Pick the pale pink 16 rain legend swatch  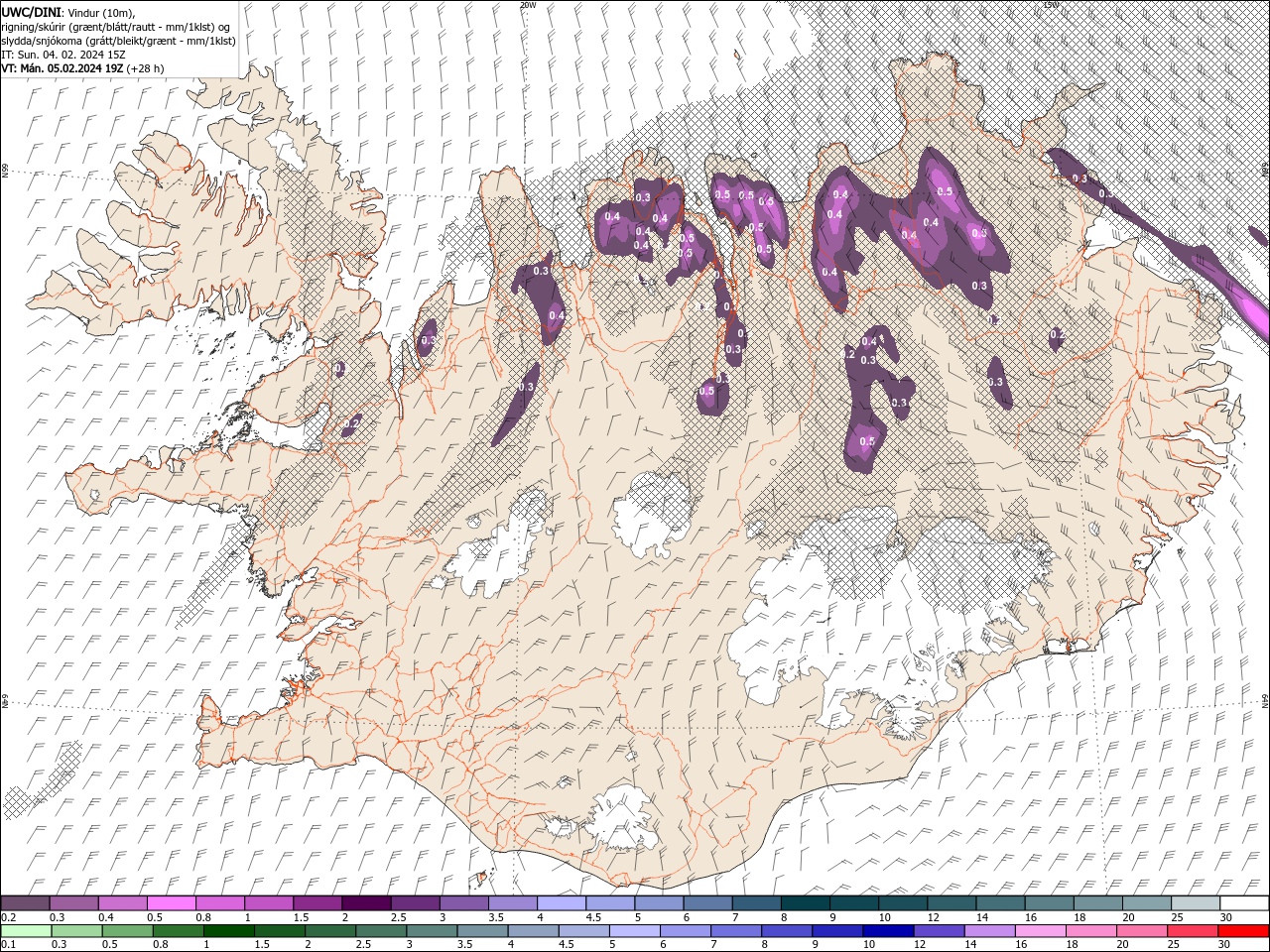(1039, 931)
